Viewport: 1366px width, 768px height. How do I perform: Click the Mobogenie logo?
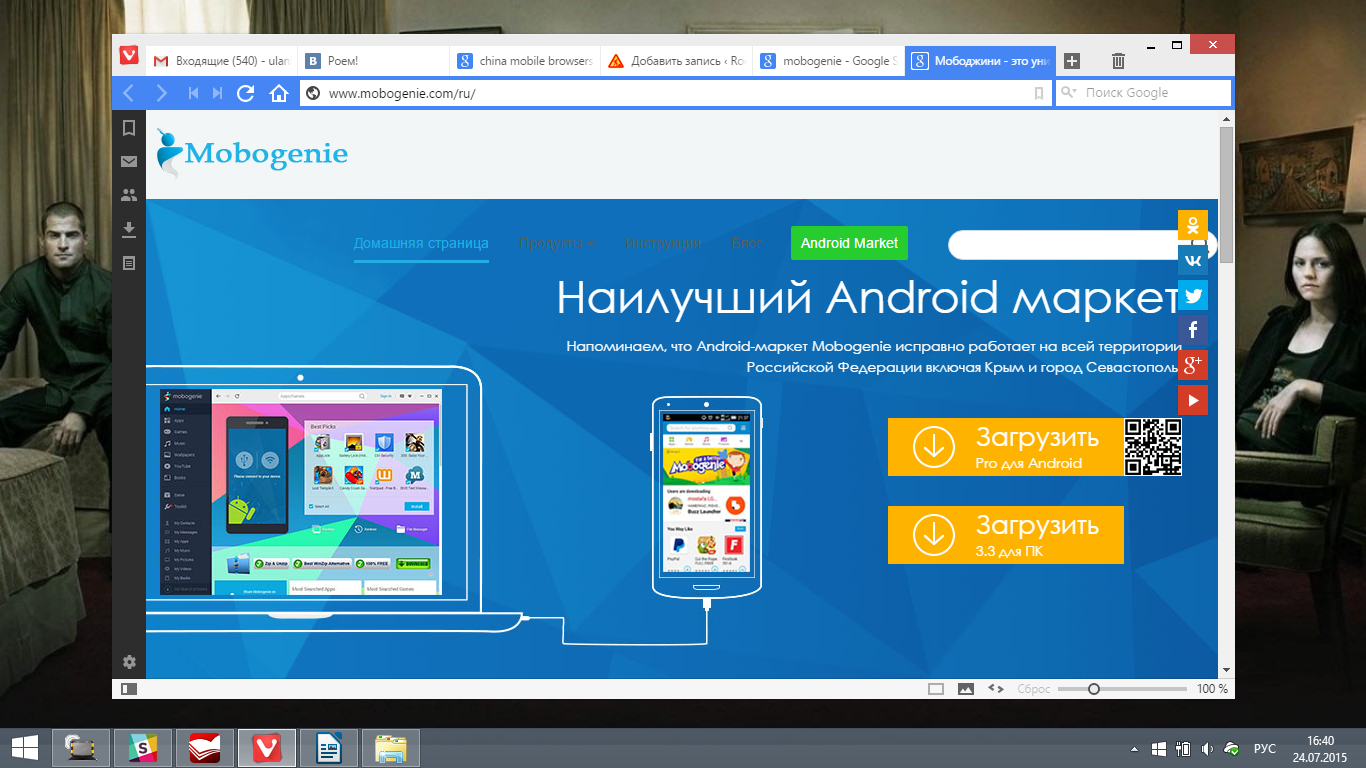tap(253, 153)
